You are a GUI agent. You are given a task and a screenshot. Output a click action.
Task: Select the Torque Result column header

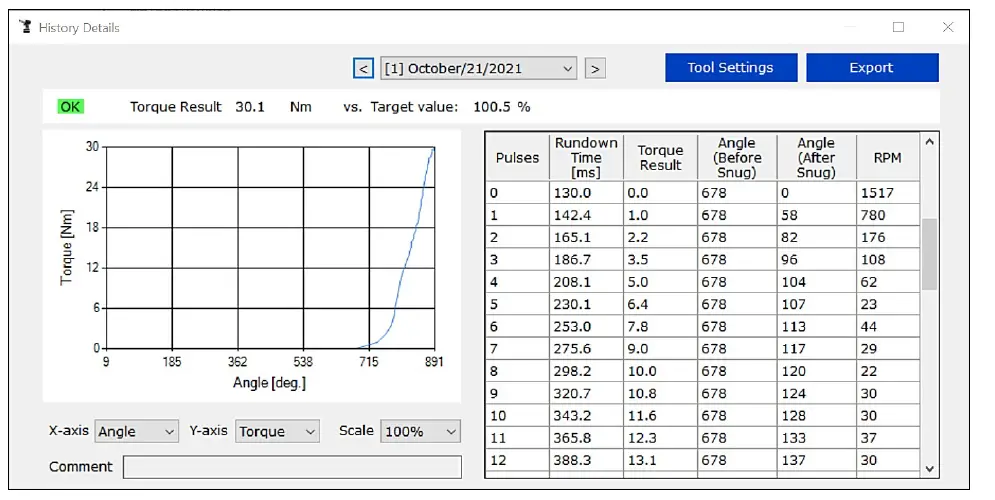(660, 157)
